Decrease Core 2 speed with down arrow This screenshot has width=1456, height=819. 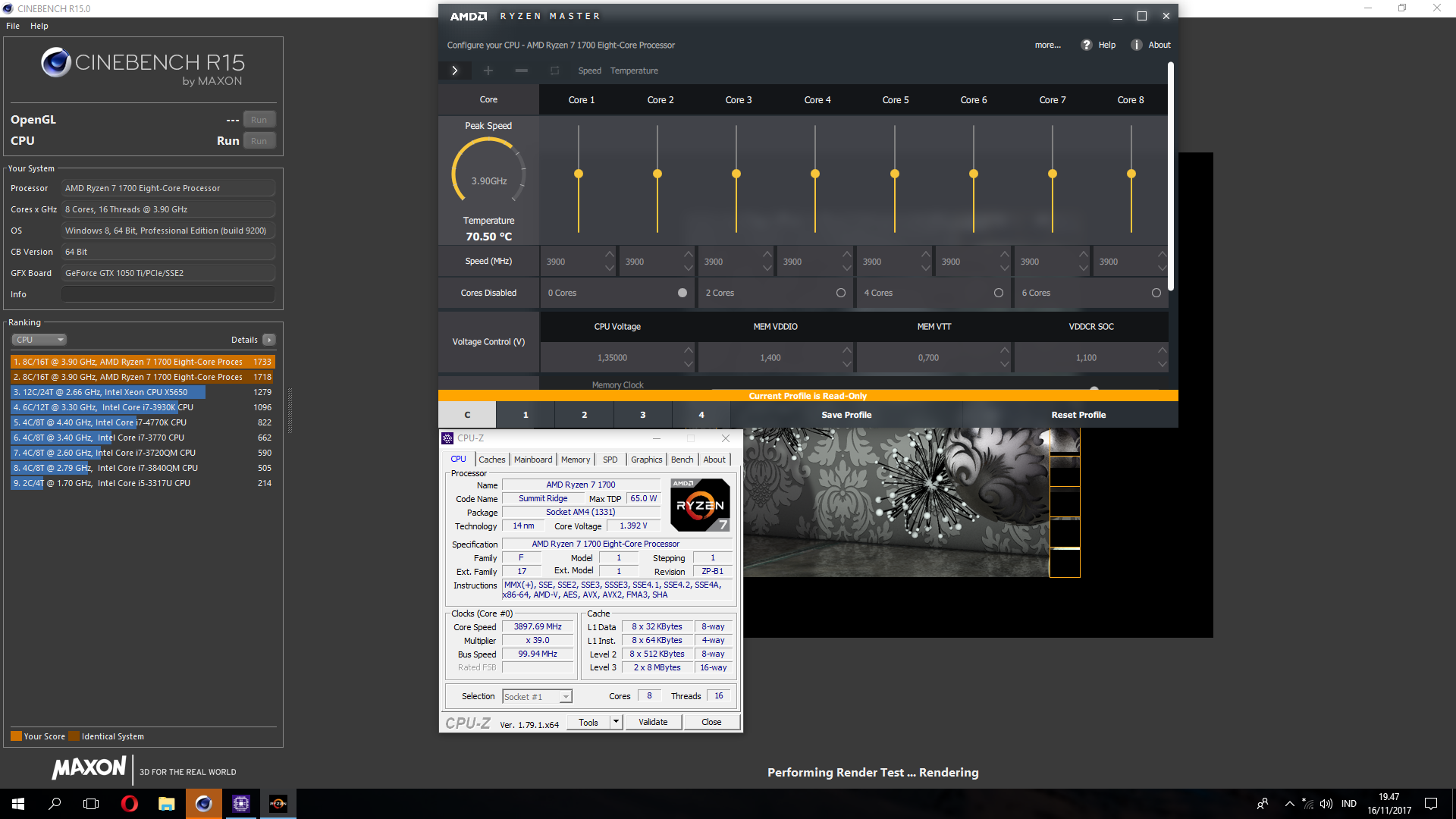point(689,268)
